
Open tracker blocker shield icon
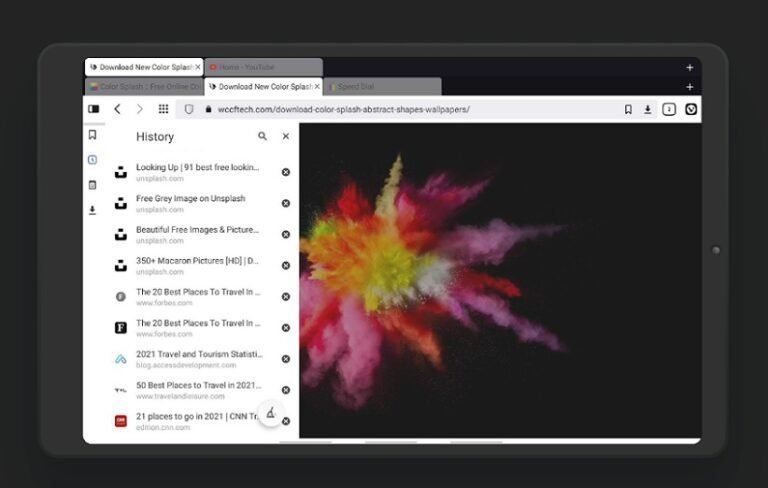point(189,109)
